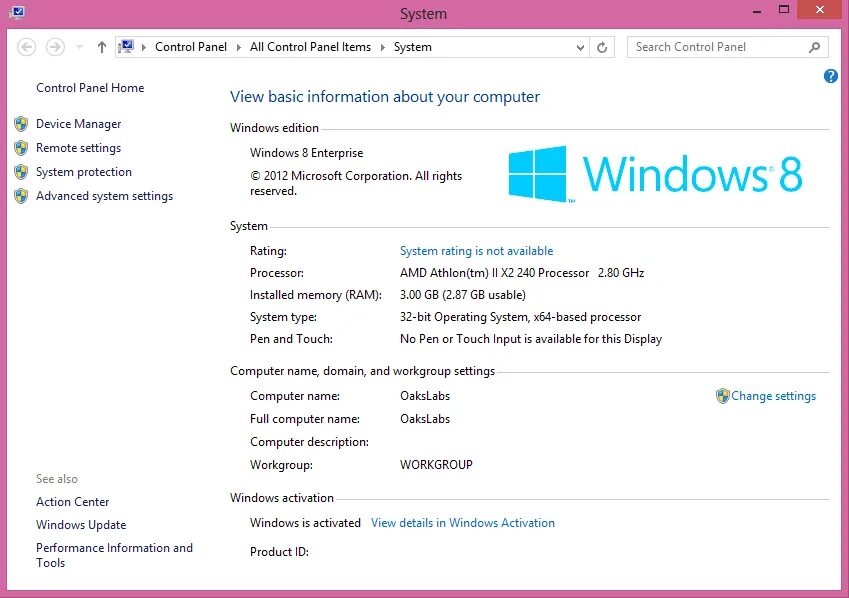Image resolution: width=849 pixels, height=598 pixels.
Task: Open address bar history dropdown
Action: point(580,48)
